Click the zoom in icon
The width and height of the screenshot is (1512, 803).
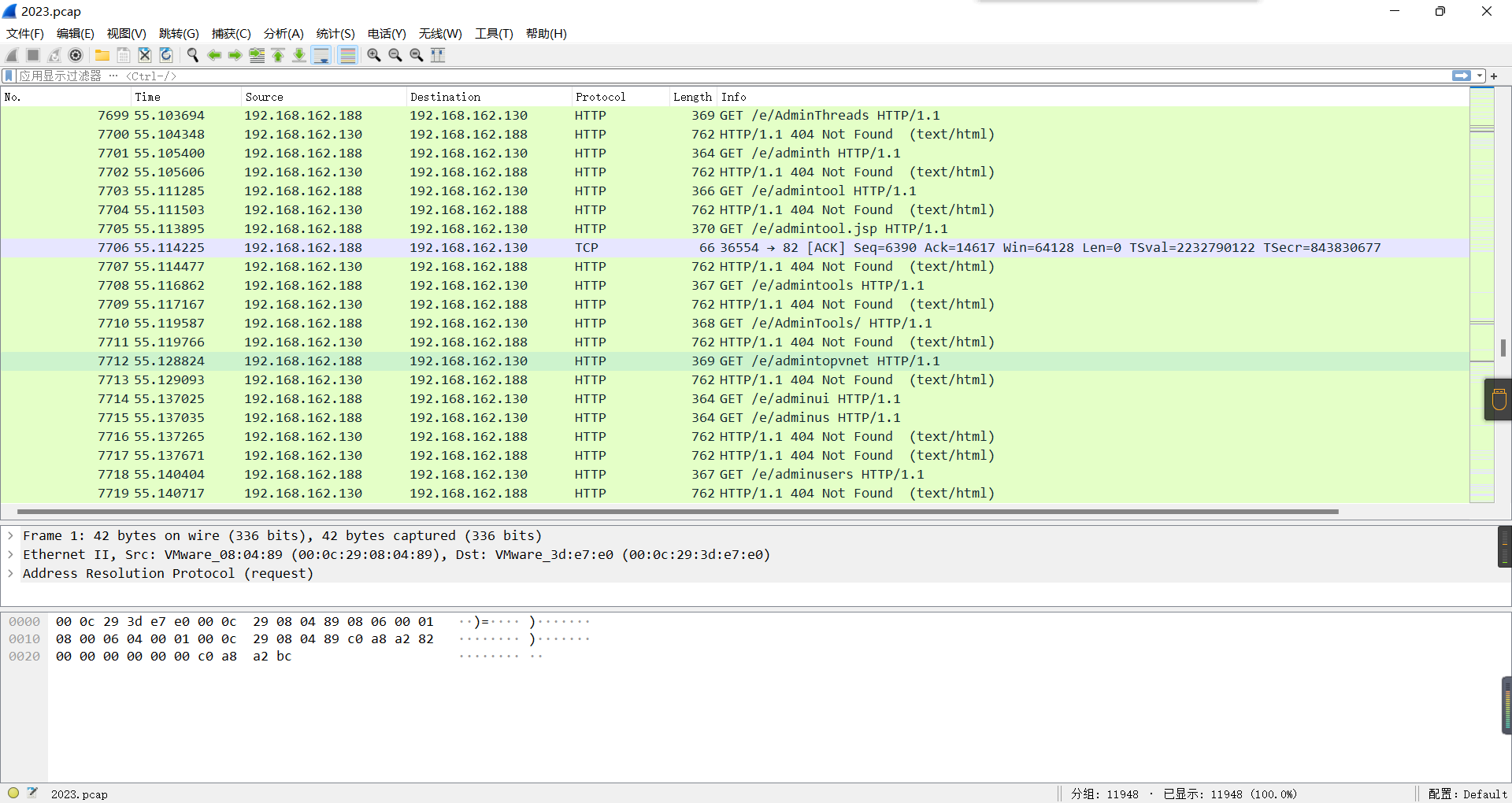click(x=374, y=55)
